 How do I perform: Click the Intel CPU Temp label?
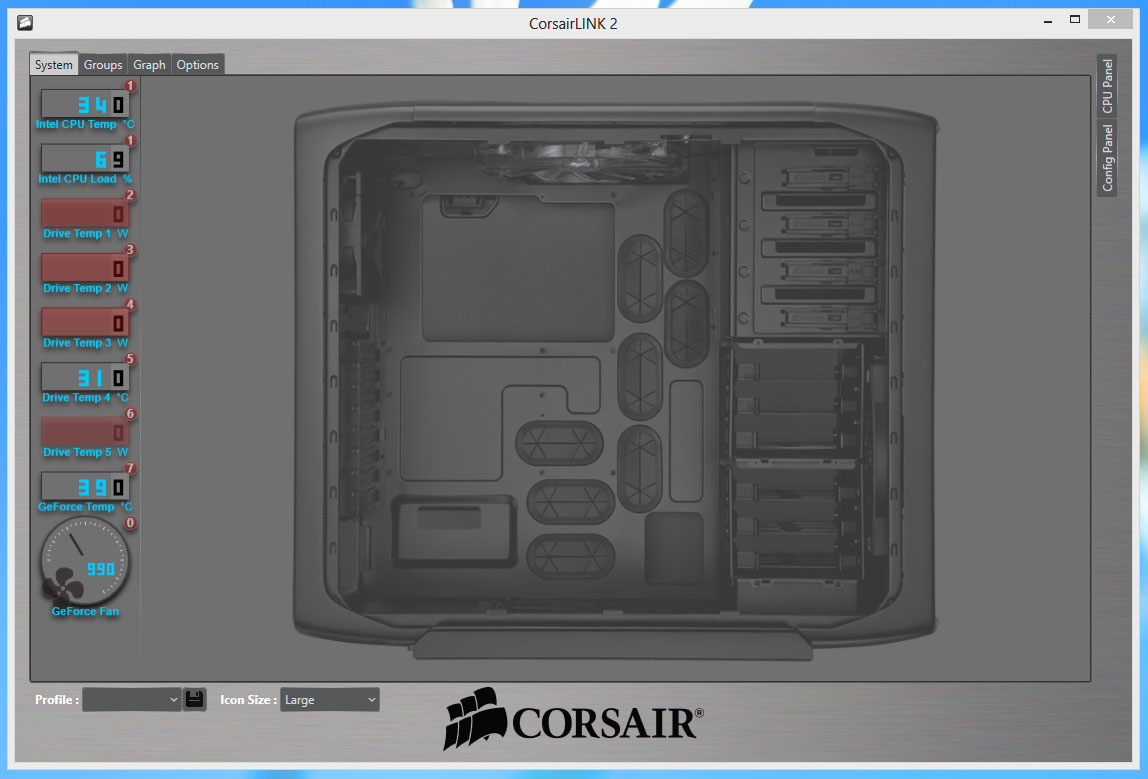click(x=76, y=124)
